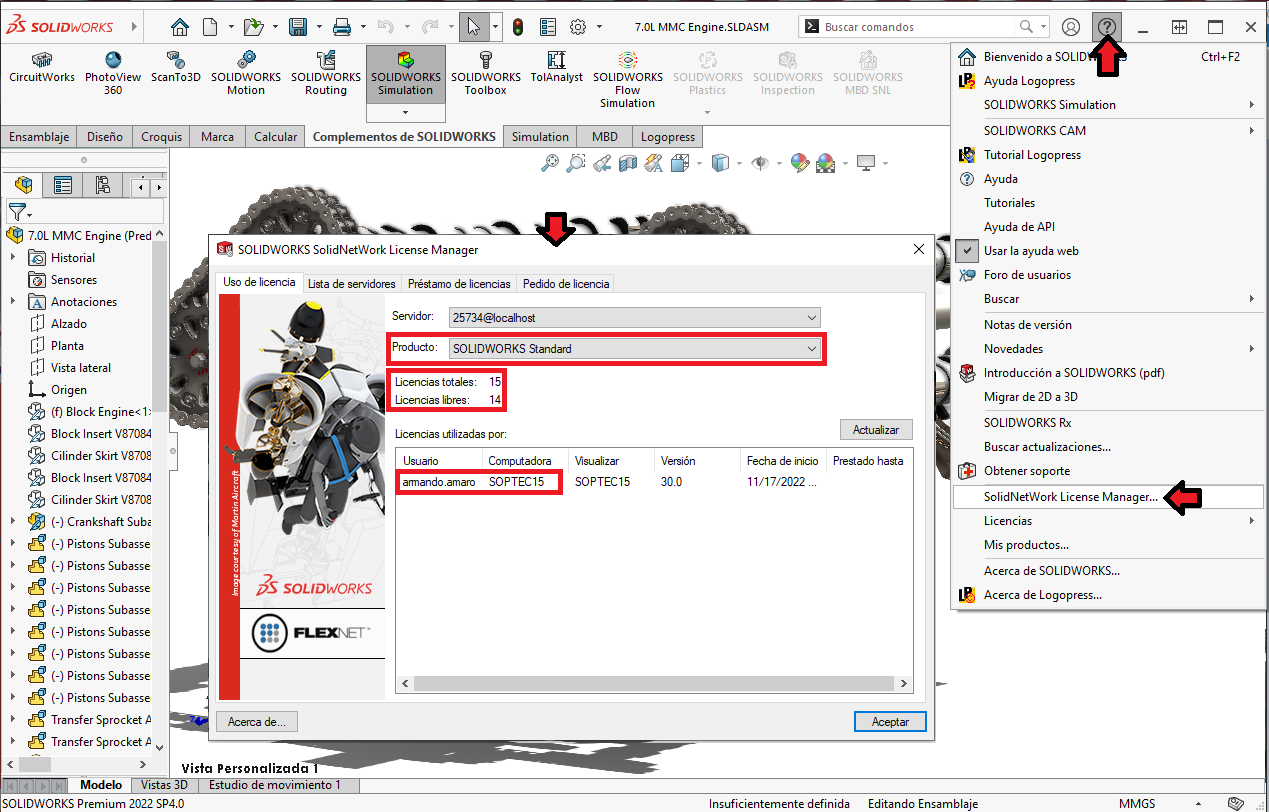Screen dimensions: 1269x812
Task: Activate SOLIDWORKS Flow Simulation add-in
Action: [628, 80]
